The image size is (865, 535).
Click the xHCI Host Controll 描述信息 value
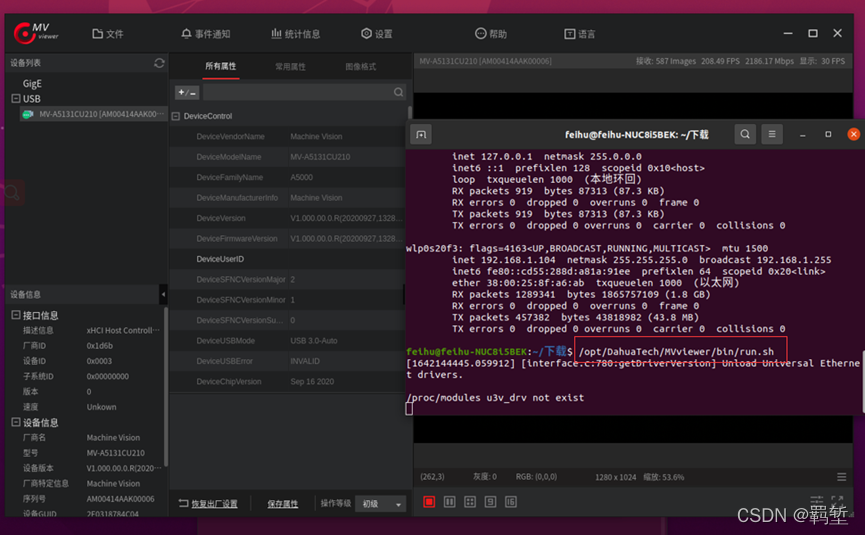tap(122, 330)
